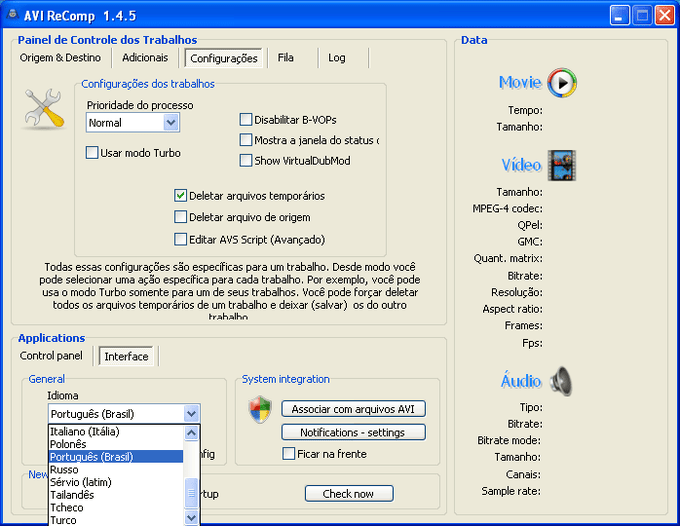Click the Áudio speaker icon

tap(561, 382)
